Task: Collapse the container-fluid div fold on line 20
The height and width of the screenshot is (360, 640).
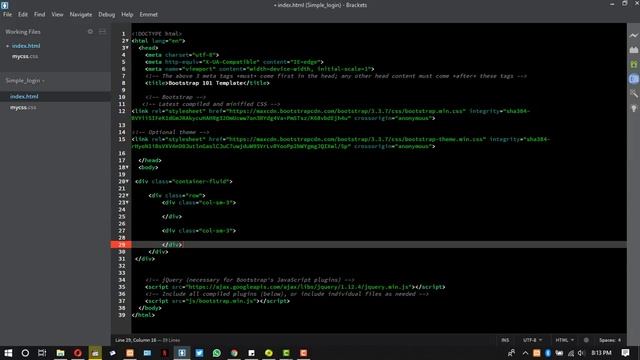Action: coord(127,181)
